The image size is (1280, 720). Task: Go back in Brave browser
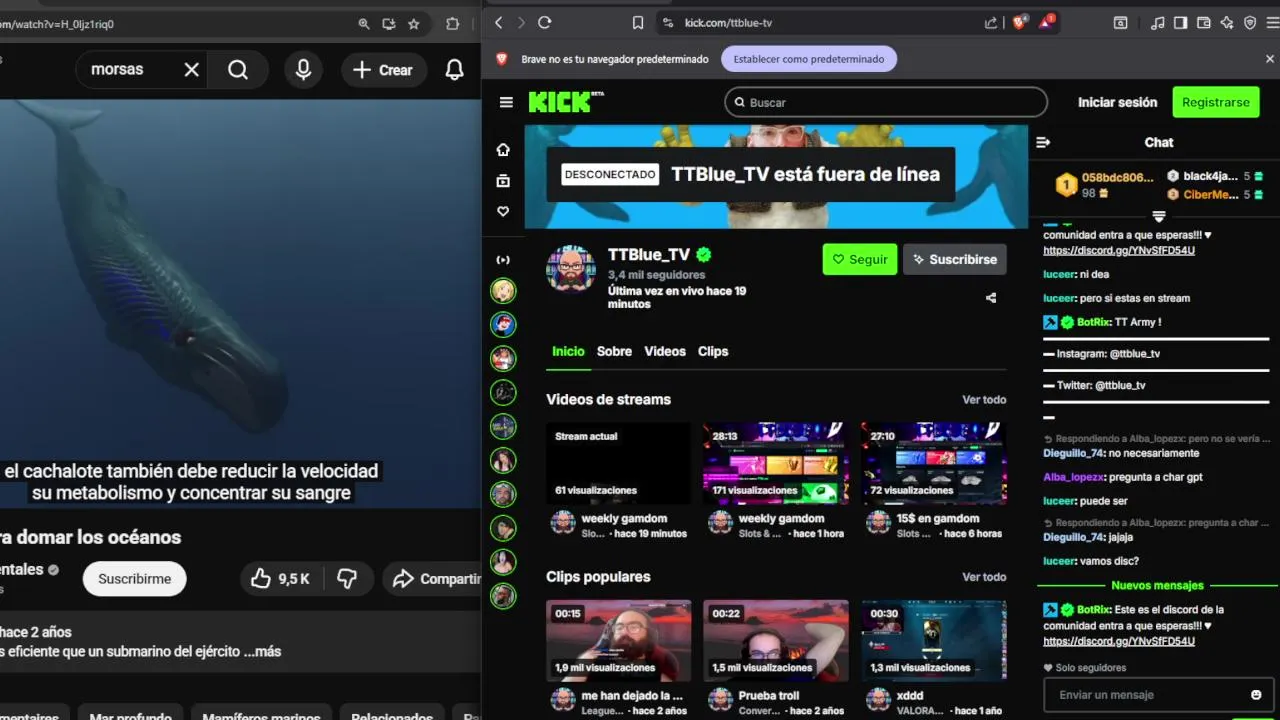pyautogui.click(x=499, y=22)
